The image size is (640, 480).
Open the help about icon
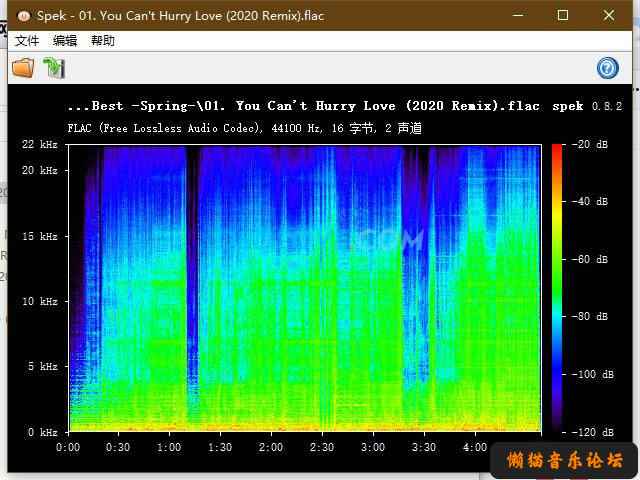tap(607, 68)
